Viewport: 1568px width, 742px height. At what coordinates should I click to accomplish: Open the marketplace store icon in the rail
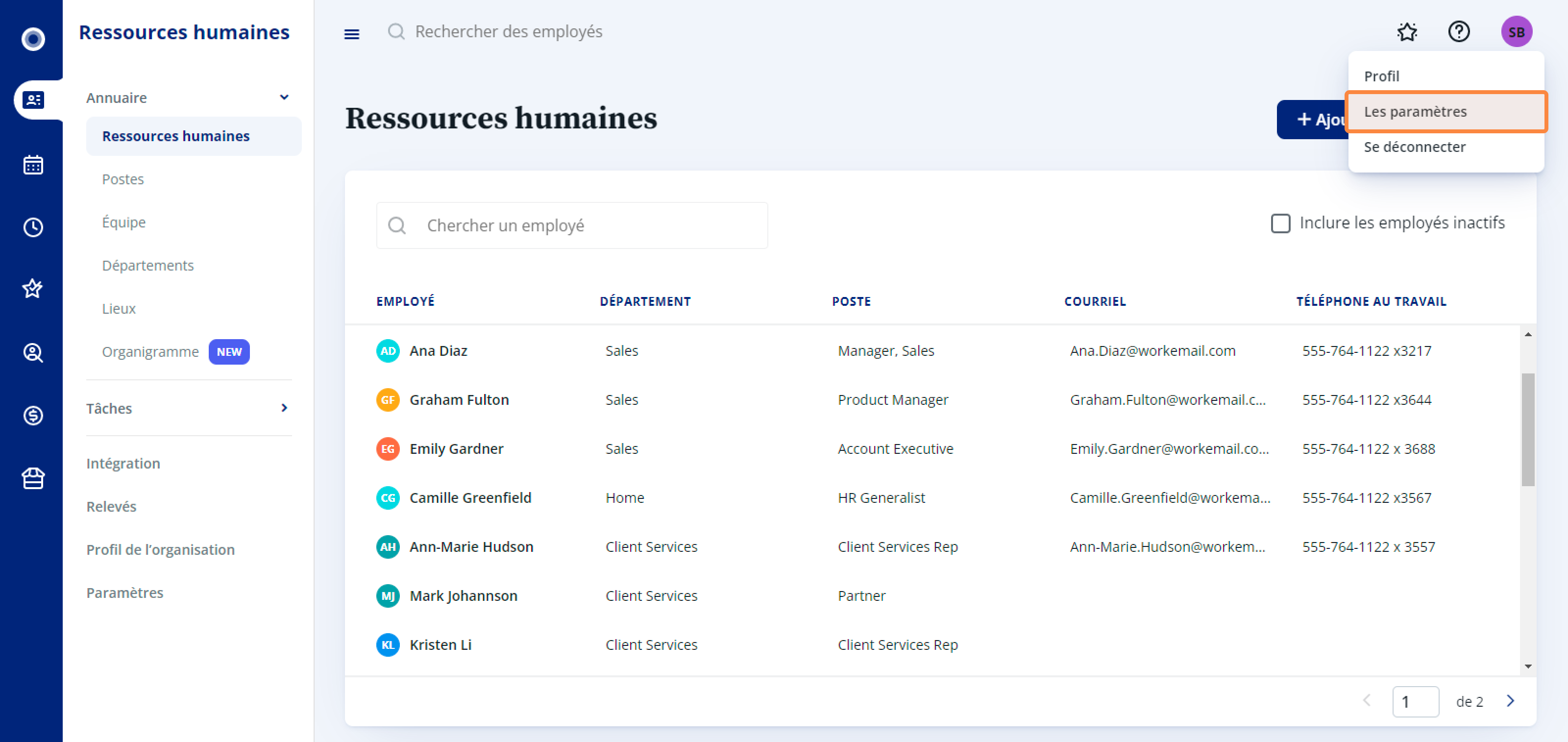pos(33,478)
